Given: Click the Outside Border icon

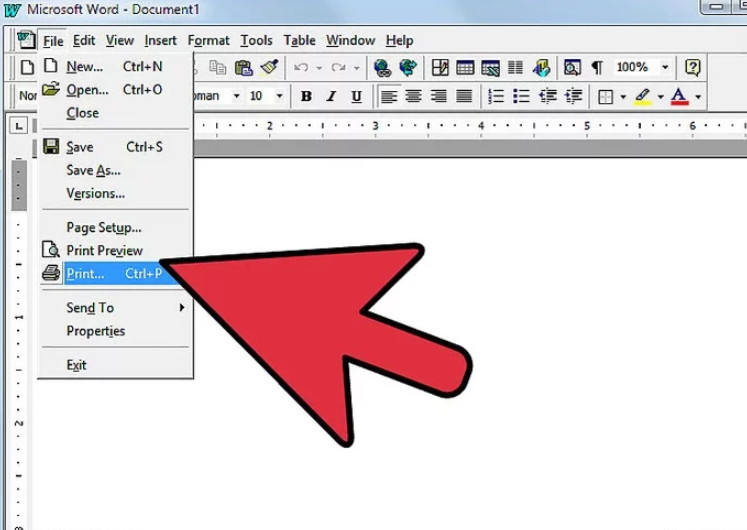Looking at the screenshot, I should click(606, 97).
